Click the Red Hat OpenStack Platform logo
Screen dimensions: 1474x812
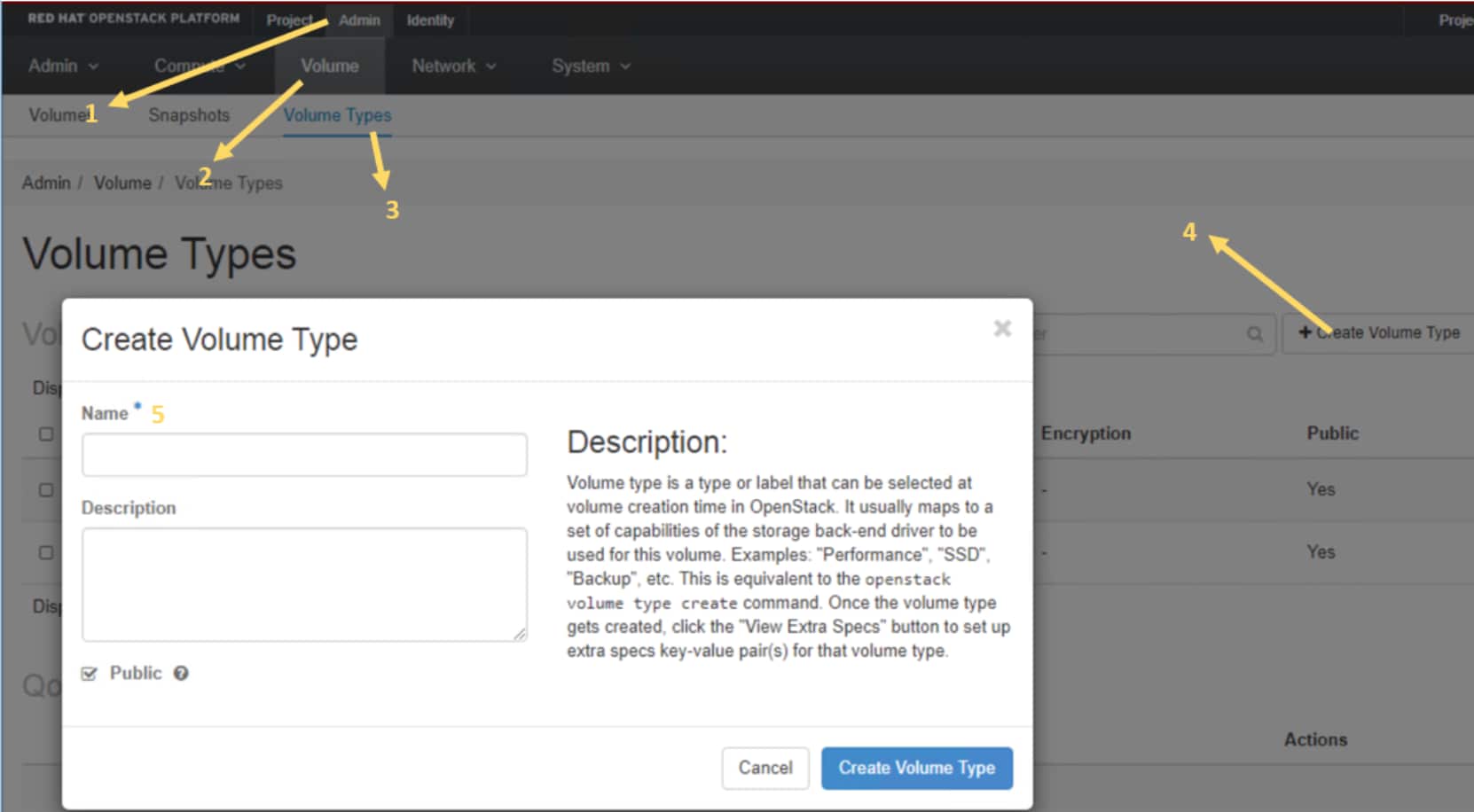pyautogui.click(x=133, y=18)
